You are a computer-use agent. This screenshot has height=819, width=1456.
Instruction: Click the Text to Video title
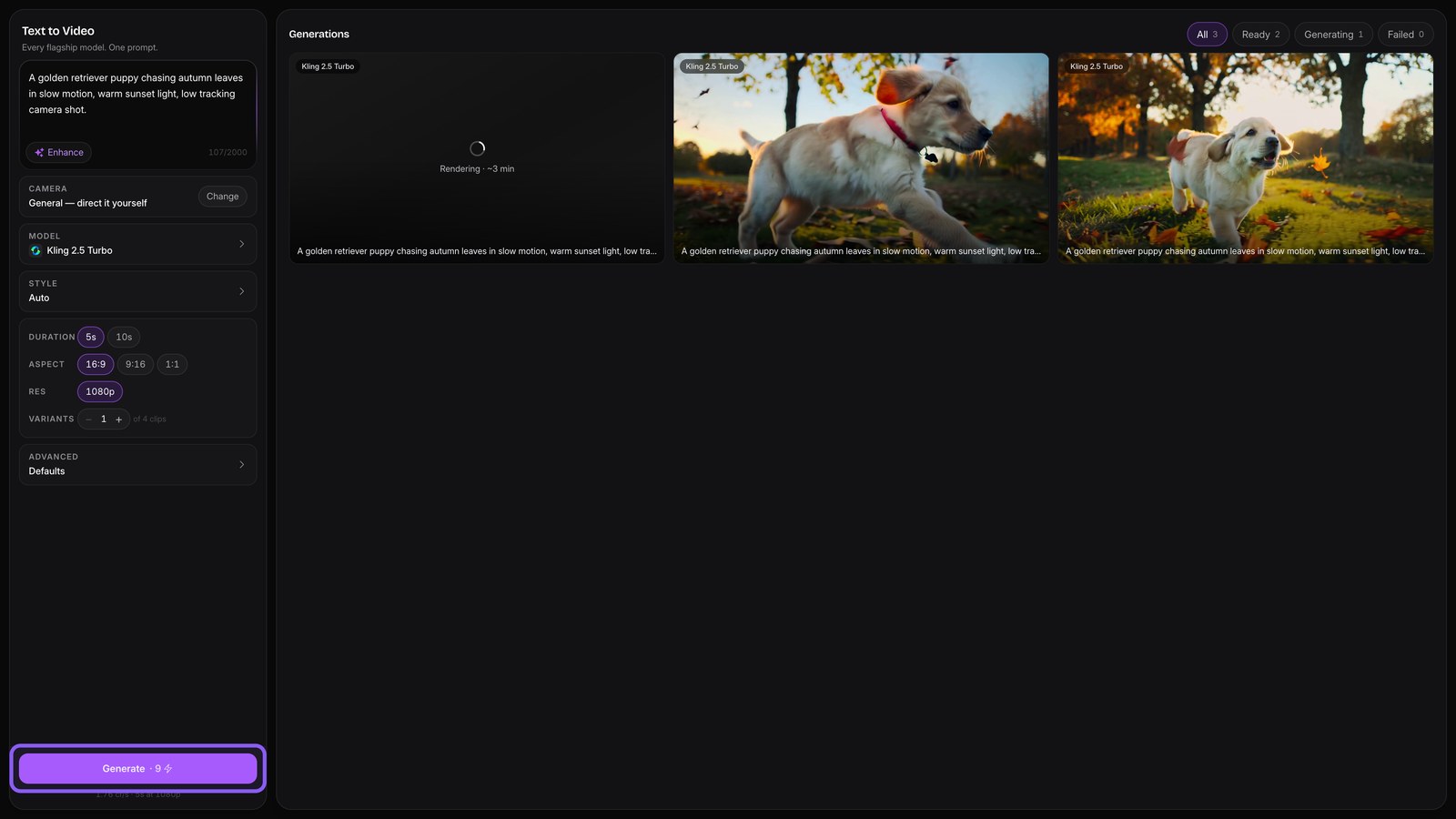(x=58, y=31)
